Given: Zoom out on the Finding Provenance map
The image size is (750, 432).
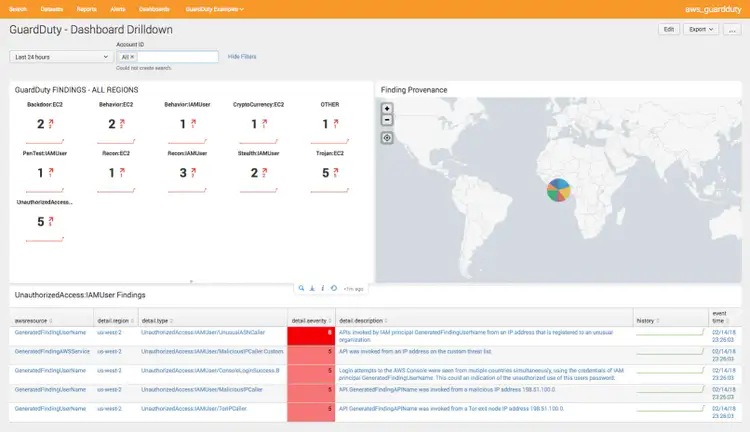Looking at the screenshot, I should click(387, 120).
